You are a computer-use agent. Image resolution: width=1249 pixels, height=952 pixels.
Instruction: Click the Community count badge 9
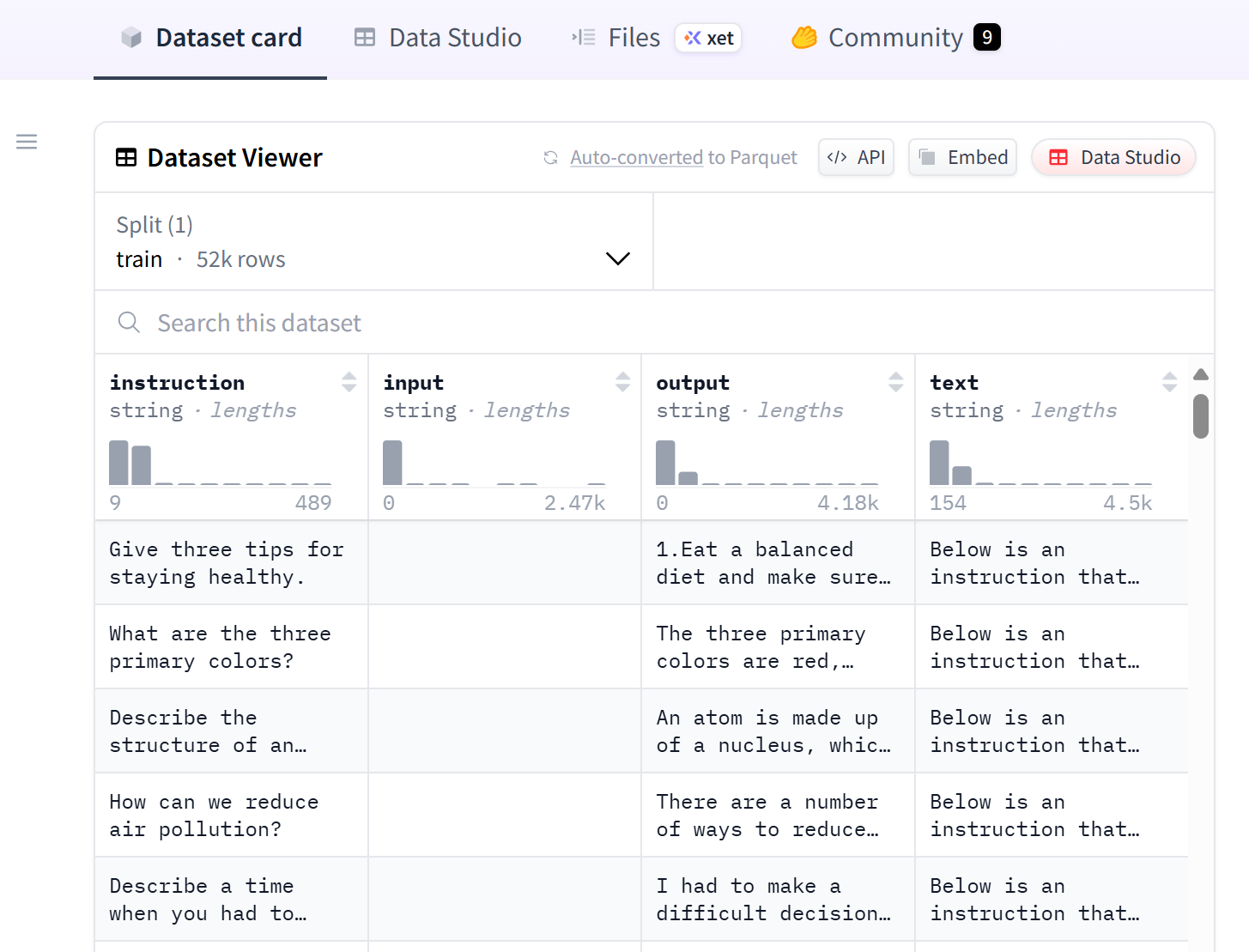986,38
